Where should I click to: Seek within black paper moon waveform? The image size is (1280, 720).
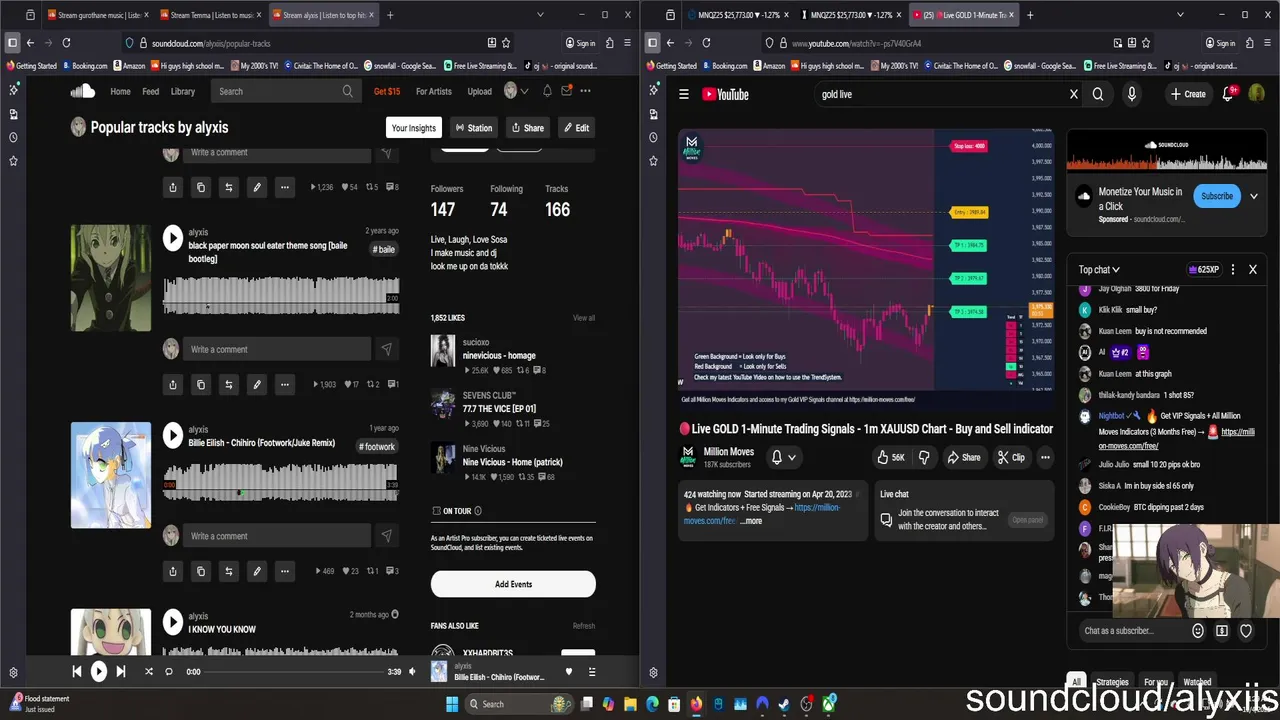[x=280, y=295]
